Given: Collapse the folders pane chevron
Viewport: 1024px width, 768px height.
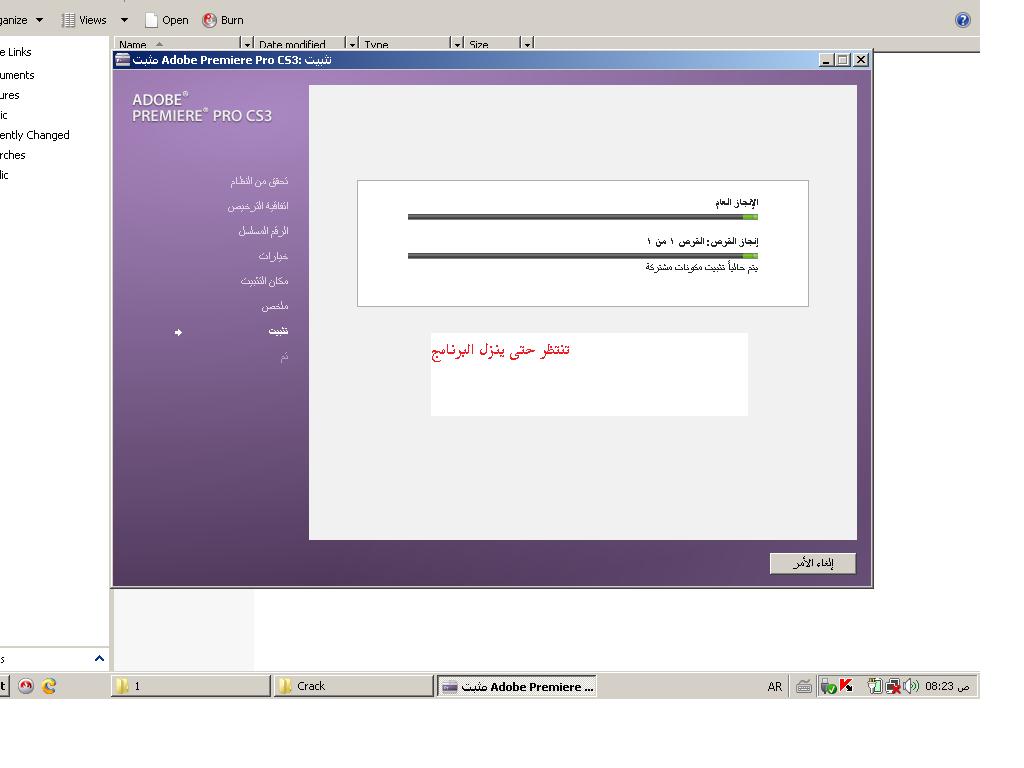Looking at the screenshot, I should pos(99,658).
